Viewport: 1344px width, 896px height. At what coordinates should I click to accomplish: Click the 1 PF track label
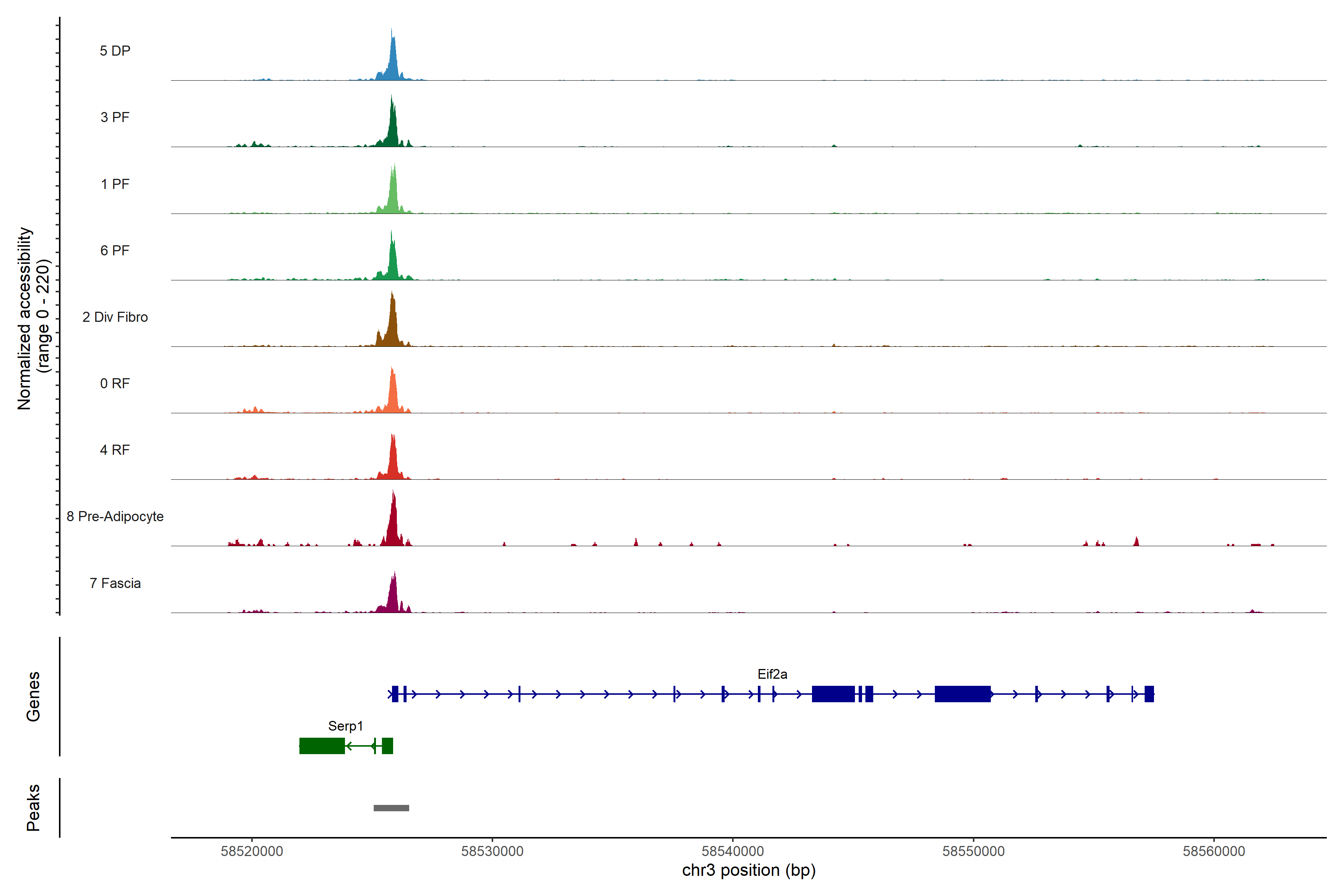[115, 184]
